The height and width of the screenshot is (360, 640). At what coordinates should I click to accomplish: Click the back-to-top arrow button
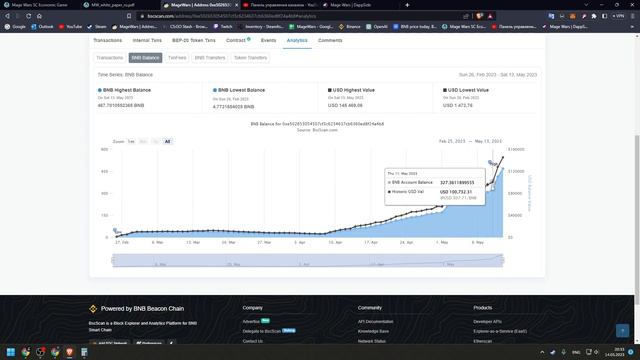622,331
